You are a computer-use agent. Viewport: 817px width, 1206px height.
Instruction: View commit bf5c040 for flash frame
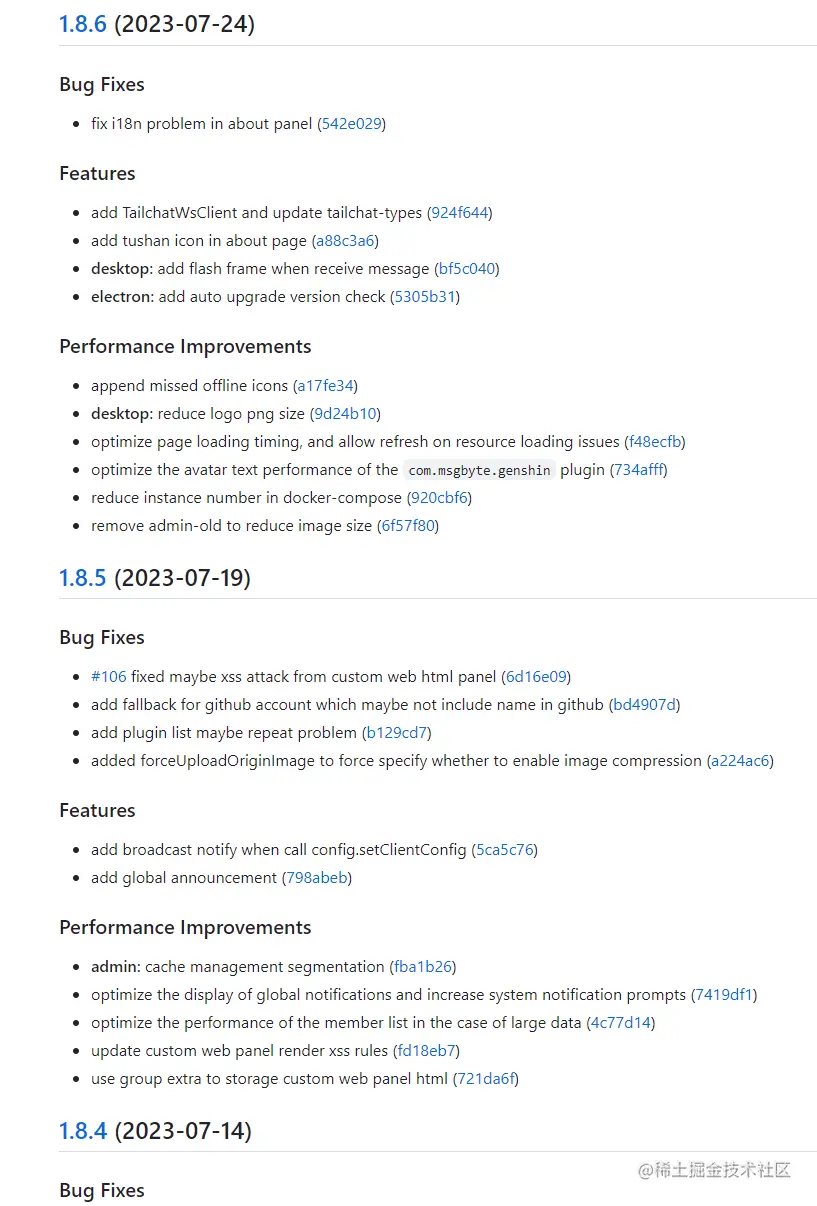[x=467, y=269]
